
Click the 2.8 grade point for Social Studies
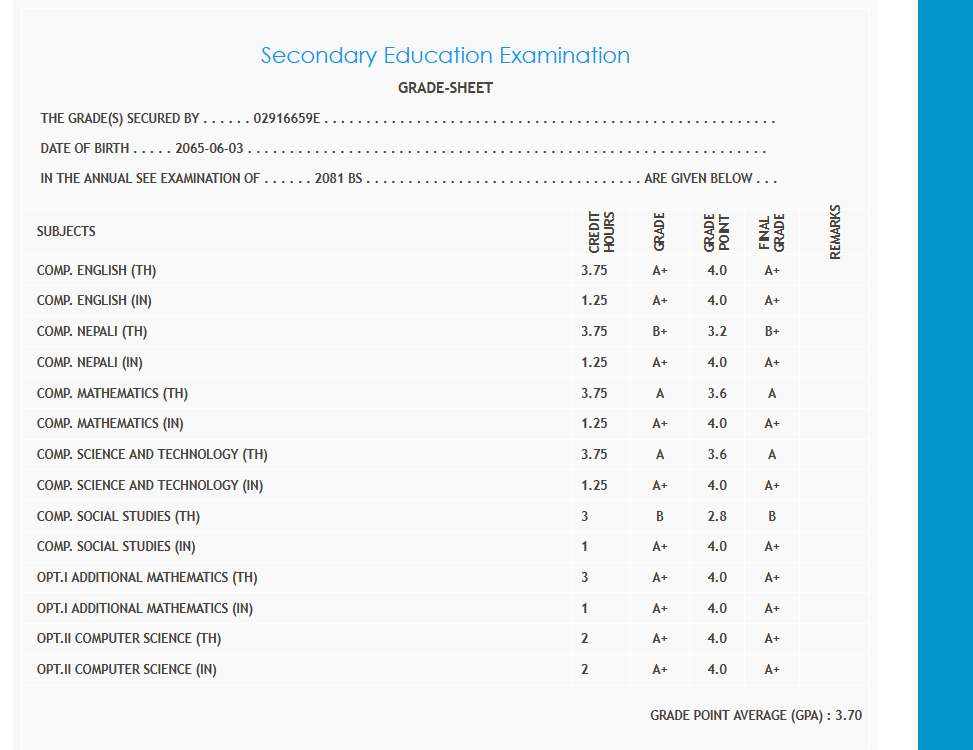(x=717, y=517)
